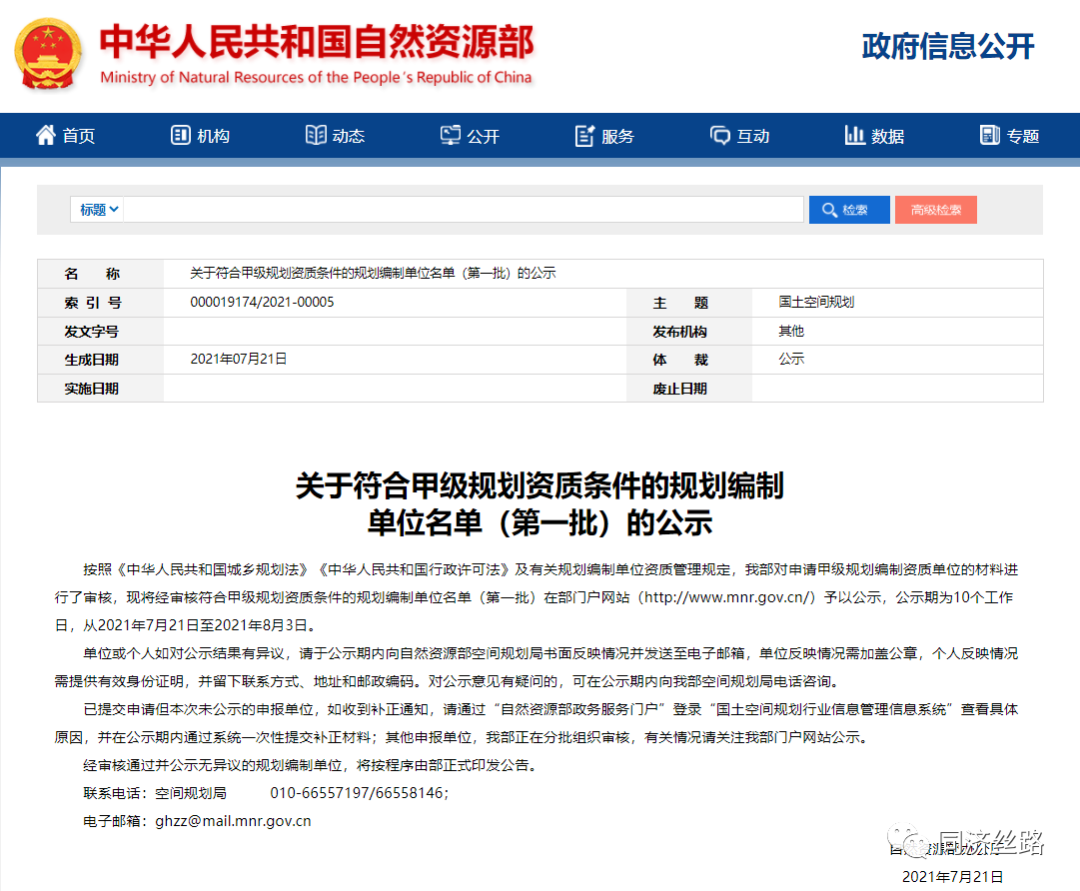The image size is (1080, 891).
Task: Click the 发布机构 label cell
Action: pyautogui.click(x=689, y=331)
